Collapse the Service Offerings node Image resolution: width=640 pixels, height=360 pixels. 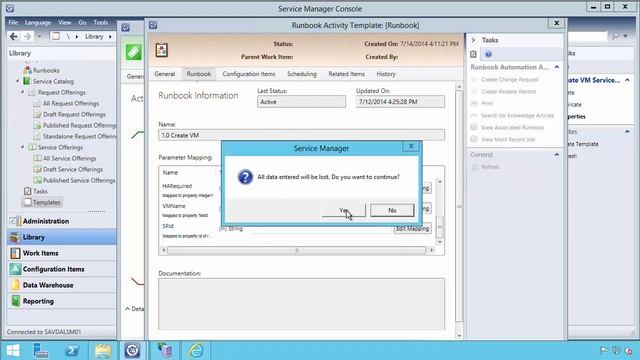23,147
